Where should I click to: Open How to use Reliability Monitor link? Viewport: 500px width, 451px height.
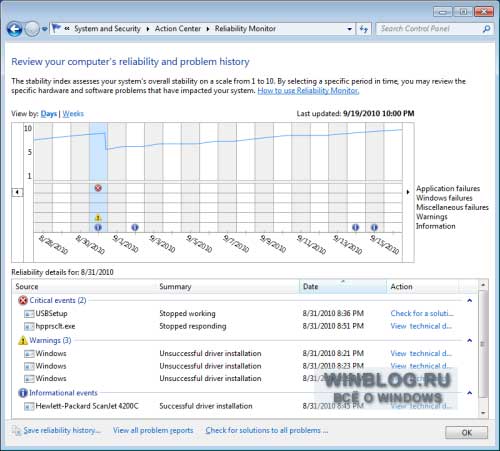tap(308, 90)
